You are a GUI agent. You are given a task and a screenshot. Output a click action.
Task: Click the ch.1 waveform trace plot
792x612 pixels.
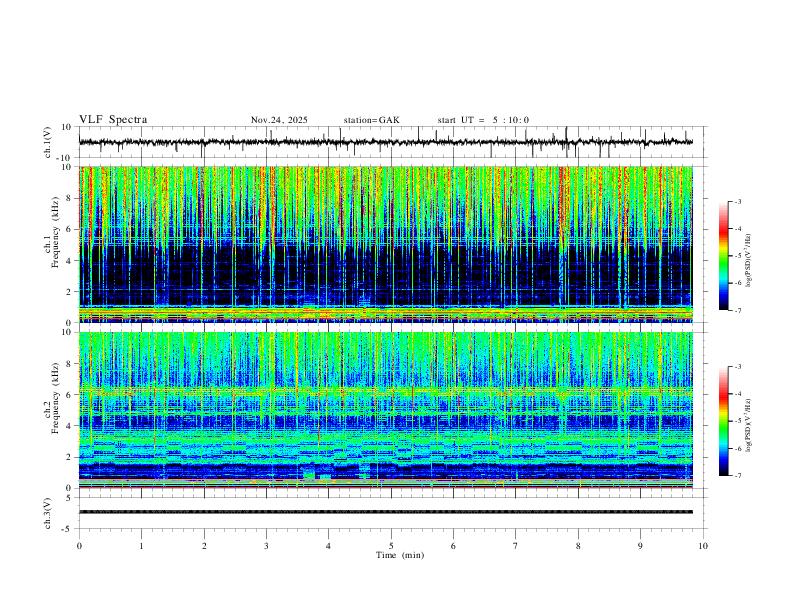tap(386, 142)
